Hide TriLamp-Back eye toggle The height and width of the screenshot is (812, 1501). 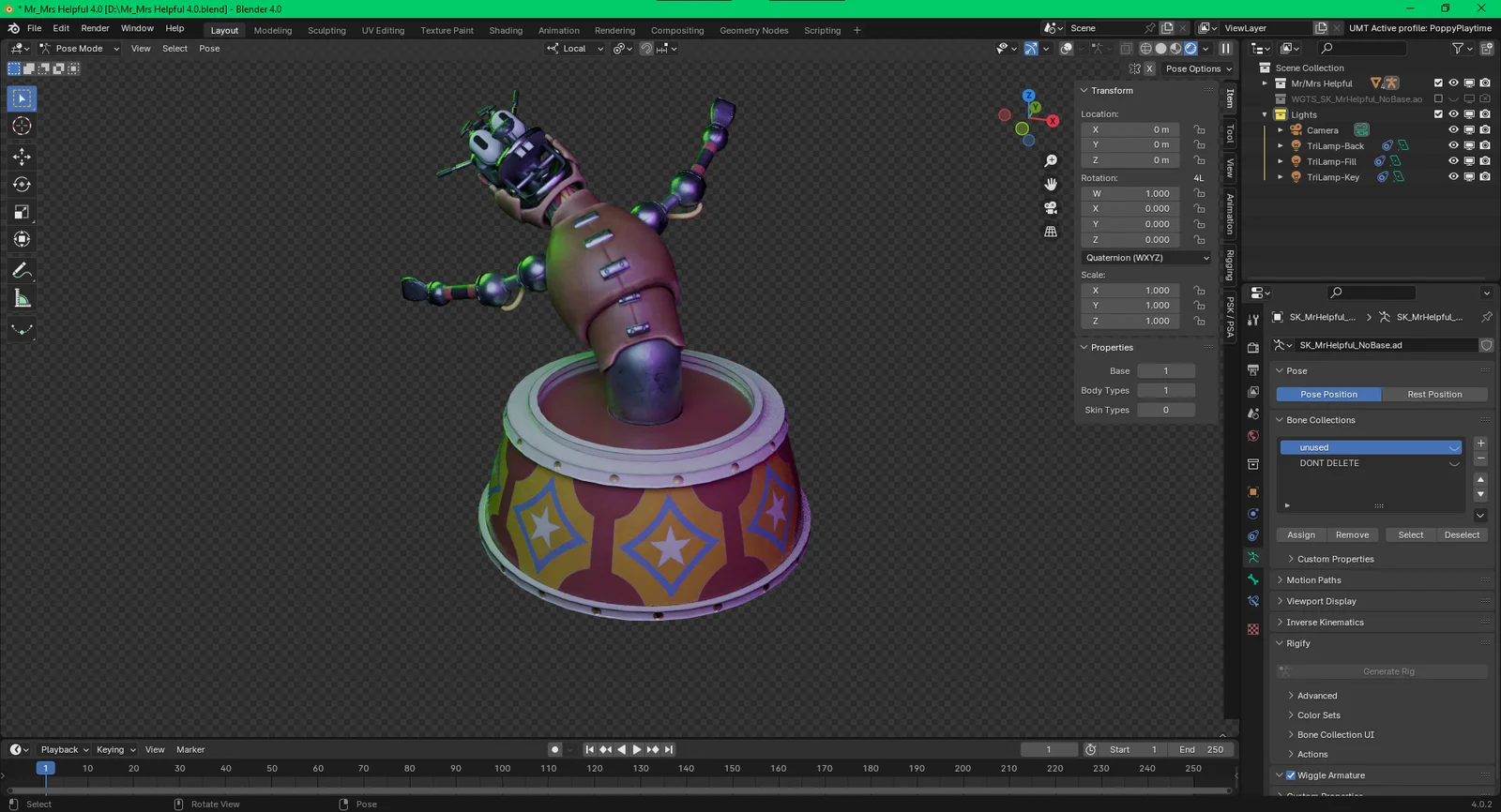click(x=1453, y=145)
